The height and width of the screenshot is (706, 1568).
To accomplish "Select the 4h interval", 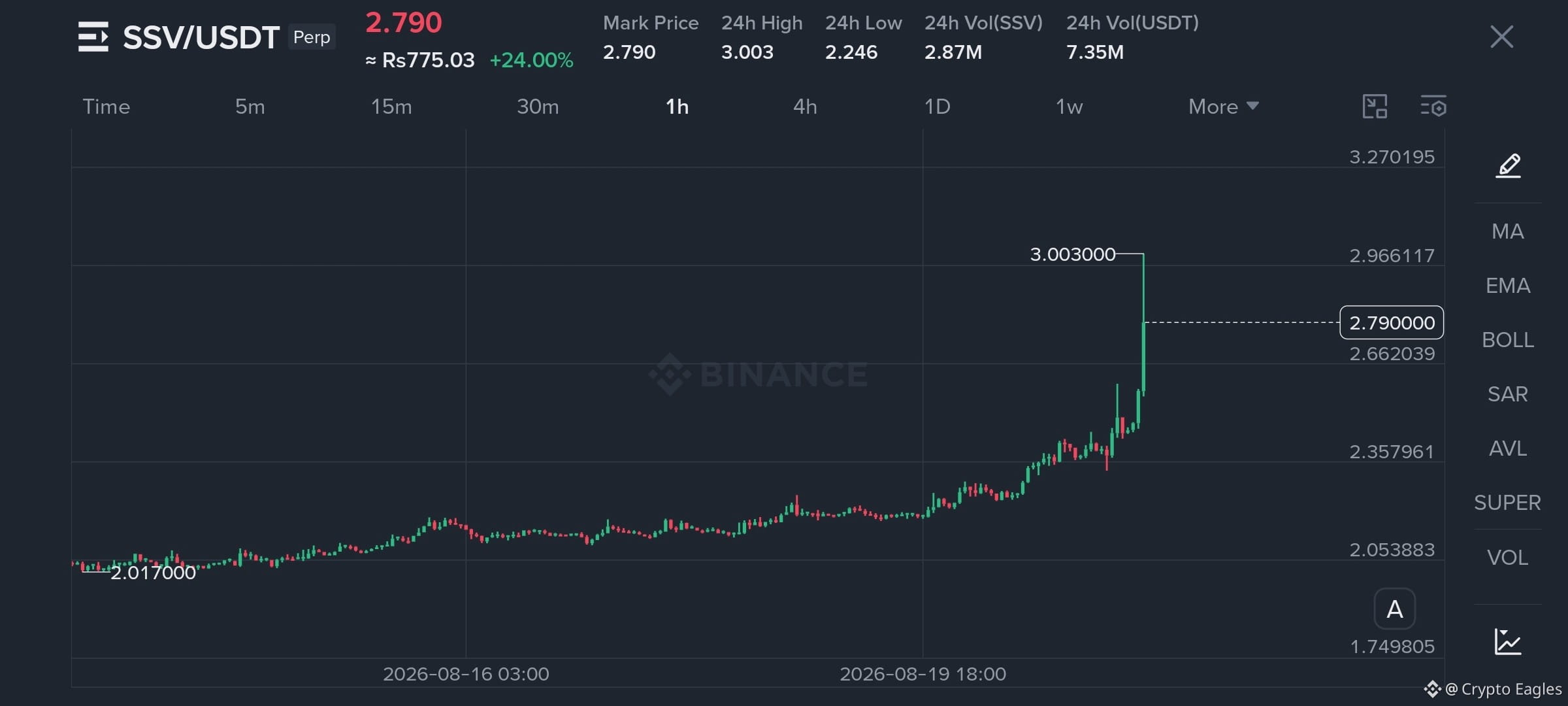I will [x=805, y=107].
